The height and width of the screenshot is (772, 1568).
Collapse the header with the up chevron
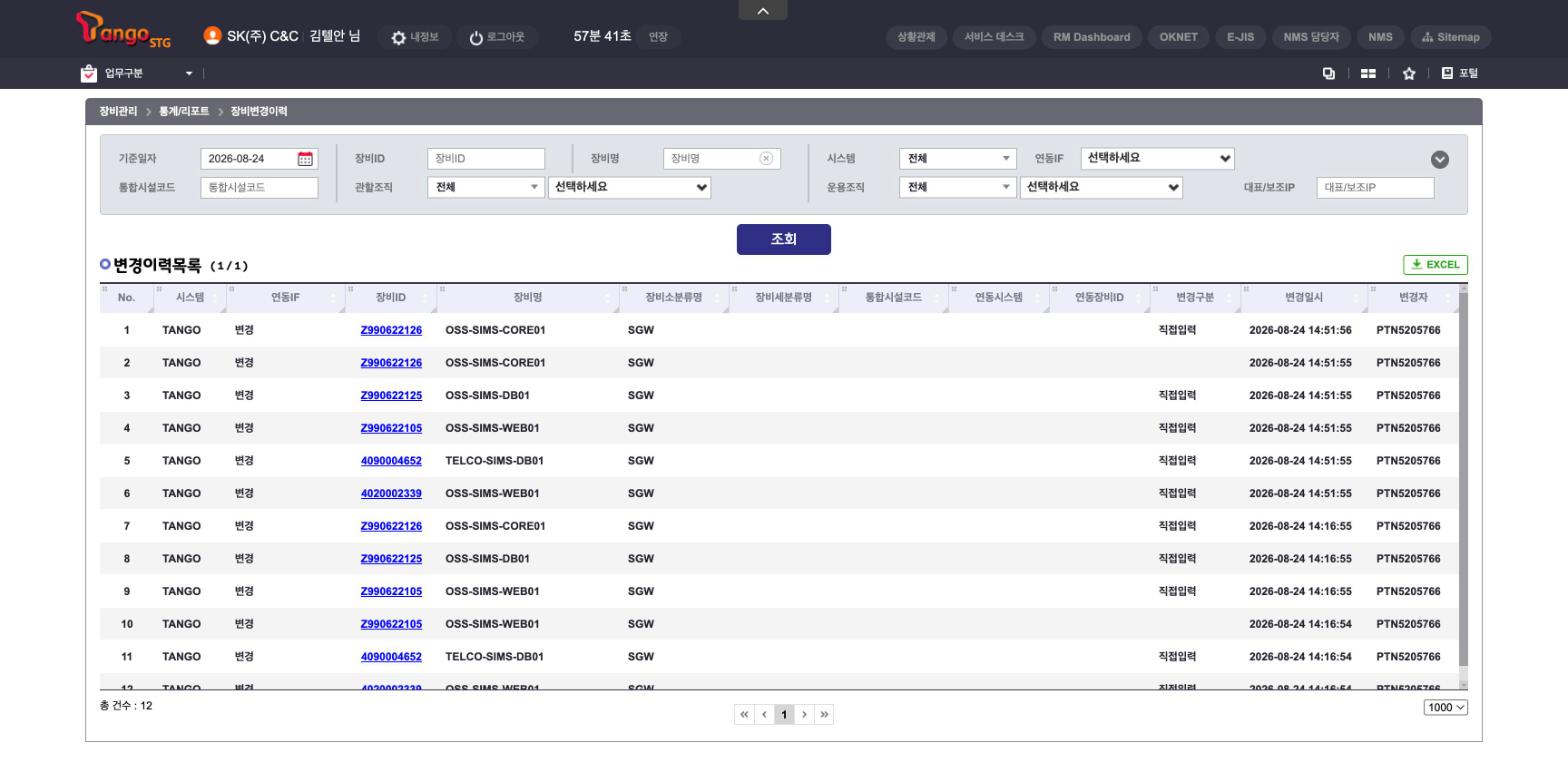763,10
